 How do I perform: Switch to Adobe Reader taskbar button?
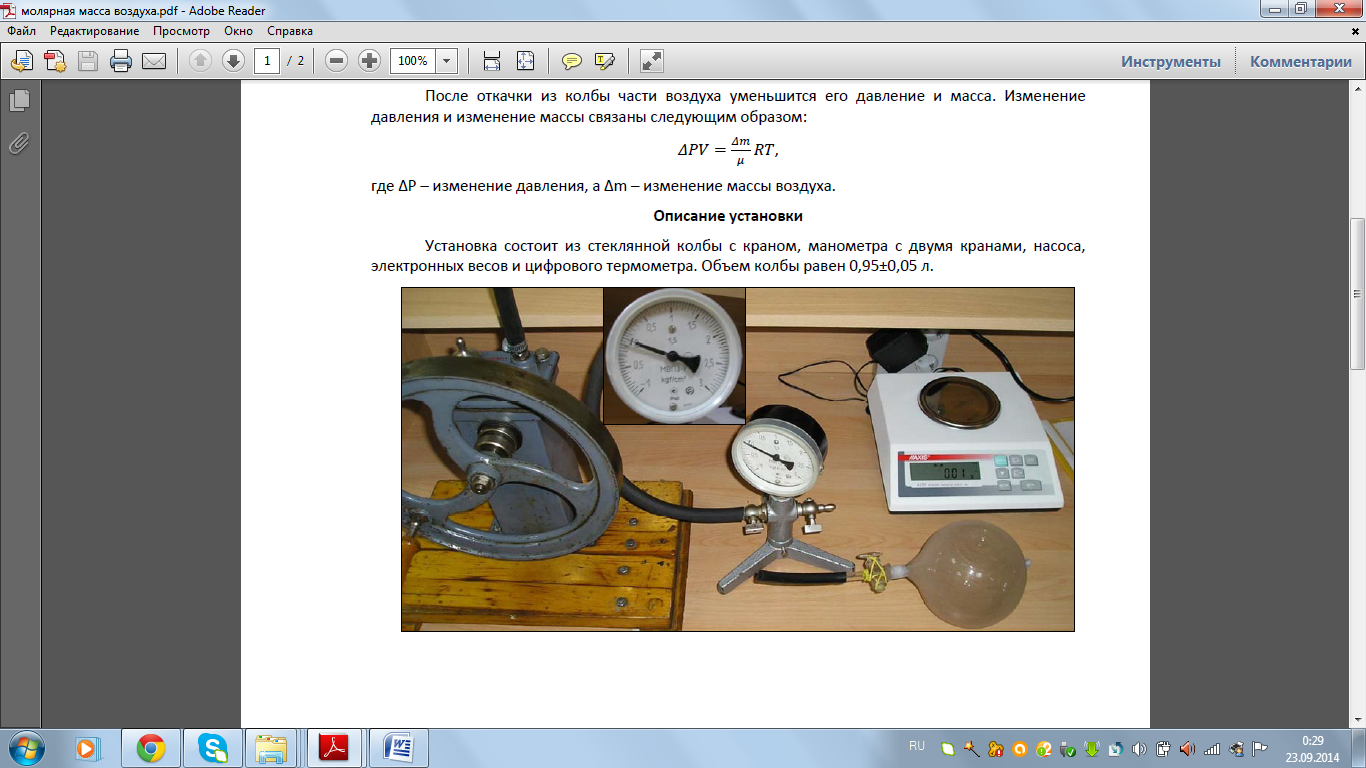(334, 748)
